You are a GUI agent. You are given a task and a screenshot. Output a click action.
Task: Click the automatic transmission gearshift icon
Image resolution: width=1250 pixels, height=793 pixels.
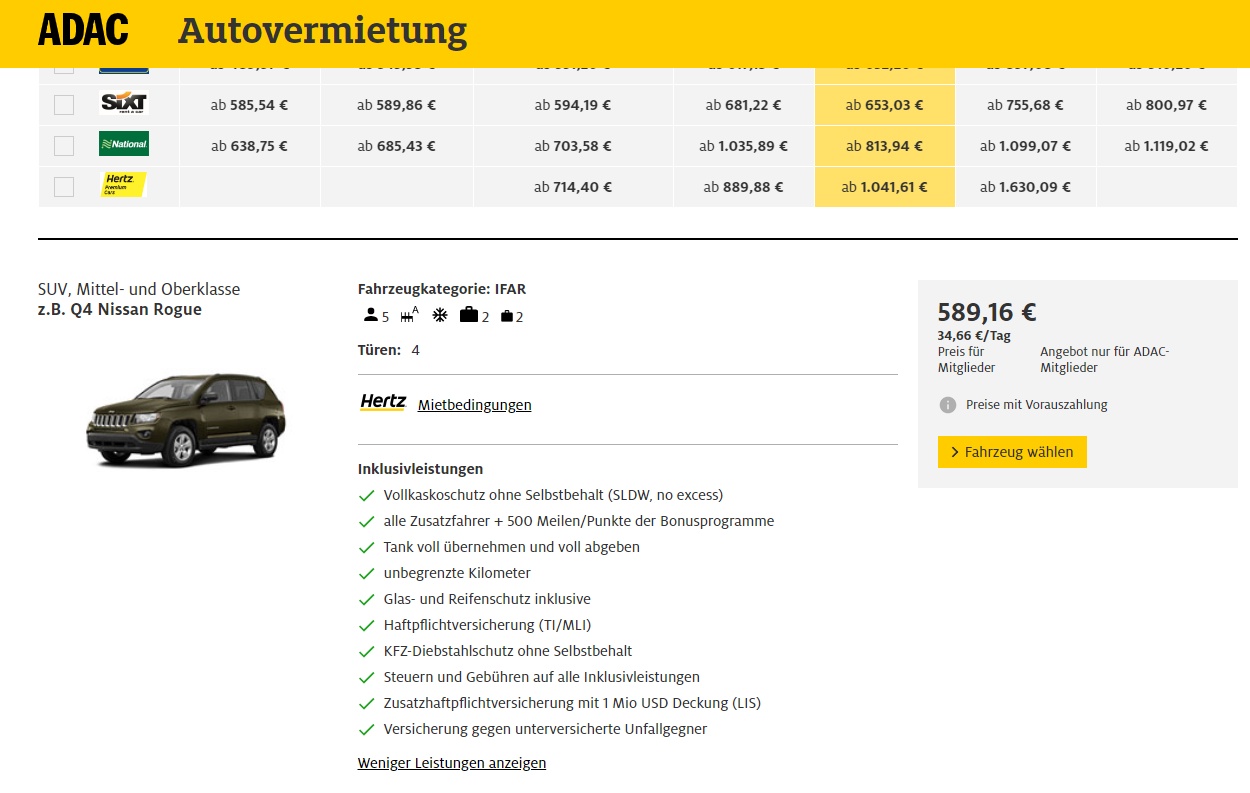click(408, 316)
